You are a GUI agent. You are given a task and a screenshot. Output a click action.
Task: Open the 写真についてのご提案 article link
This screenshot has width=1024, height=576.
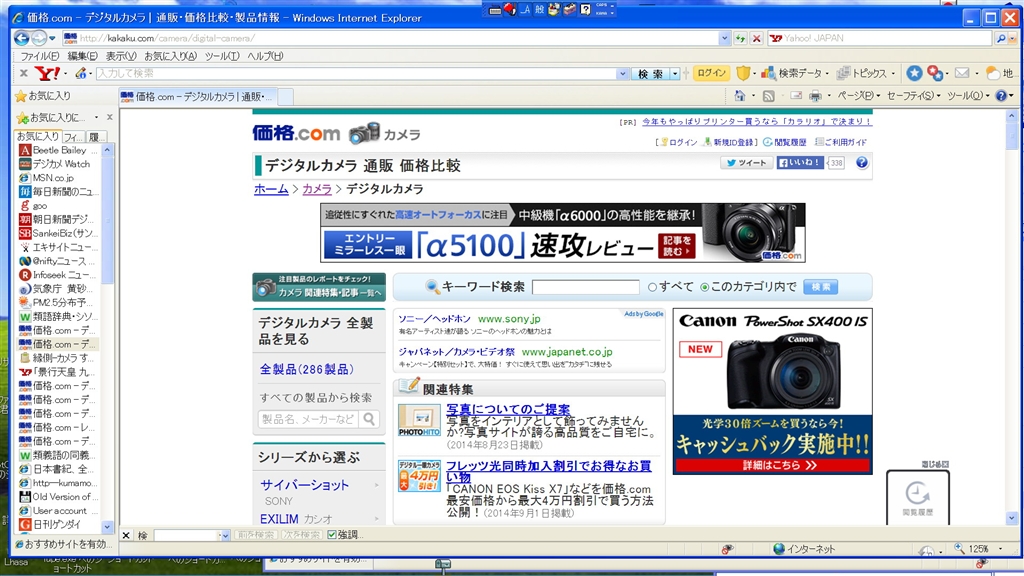pos(508,409)
